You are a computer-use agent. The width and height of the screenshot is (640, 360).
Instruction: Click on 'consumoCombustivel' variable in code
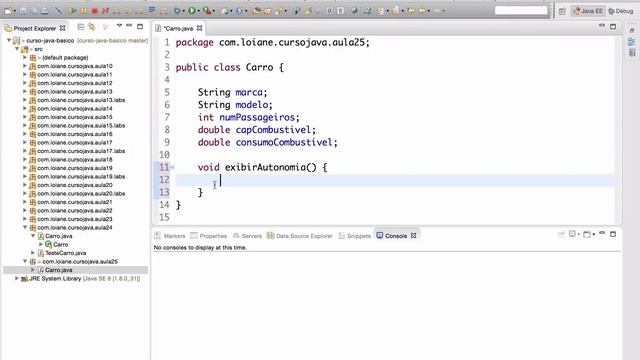(284, 142)
